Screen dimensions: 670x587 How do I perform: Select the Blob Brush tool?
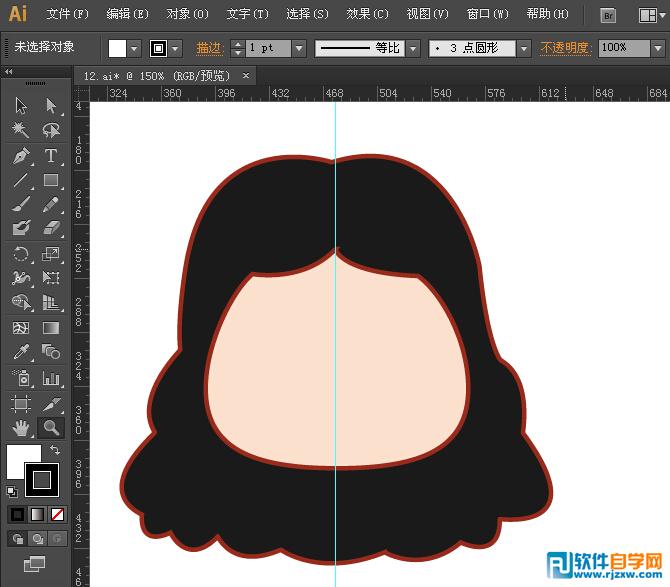(x=21, y=228)
